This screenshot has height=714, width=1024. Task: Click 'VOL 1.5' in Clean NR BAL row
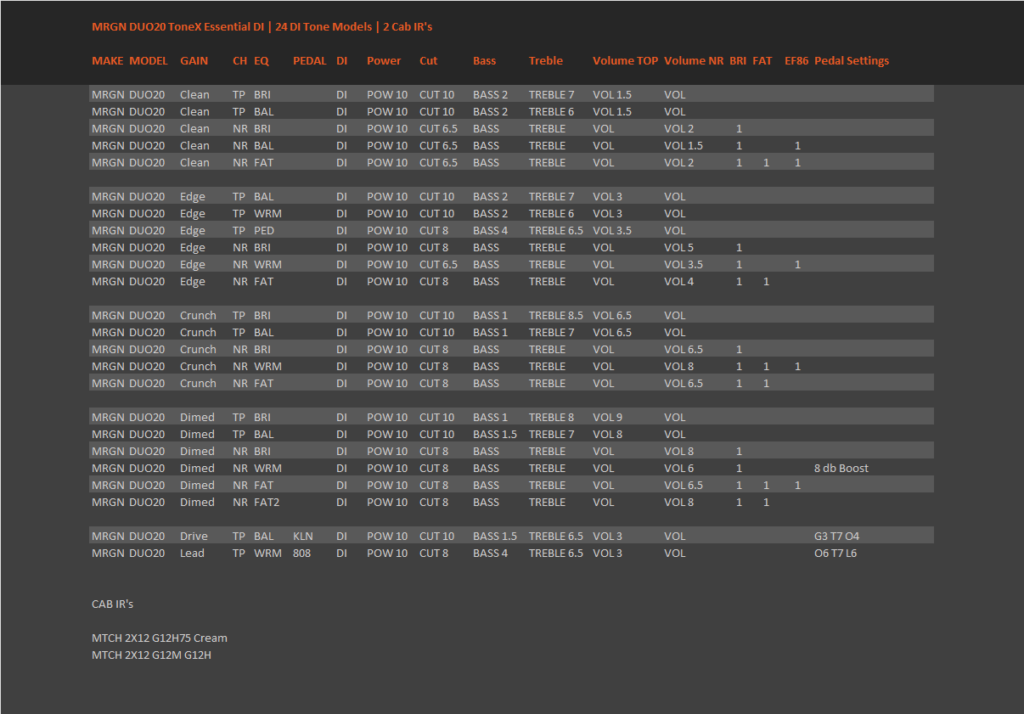tap(683, 146)
